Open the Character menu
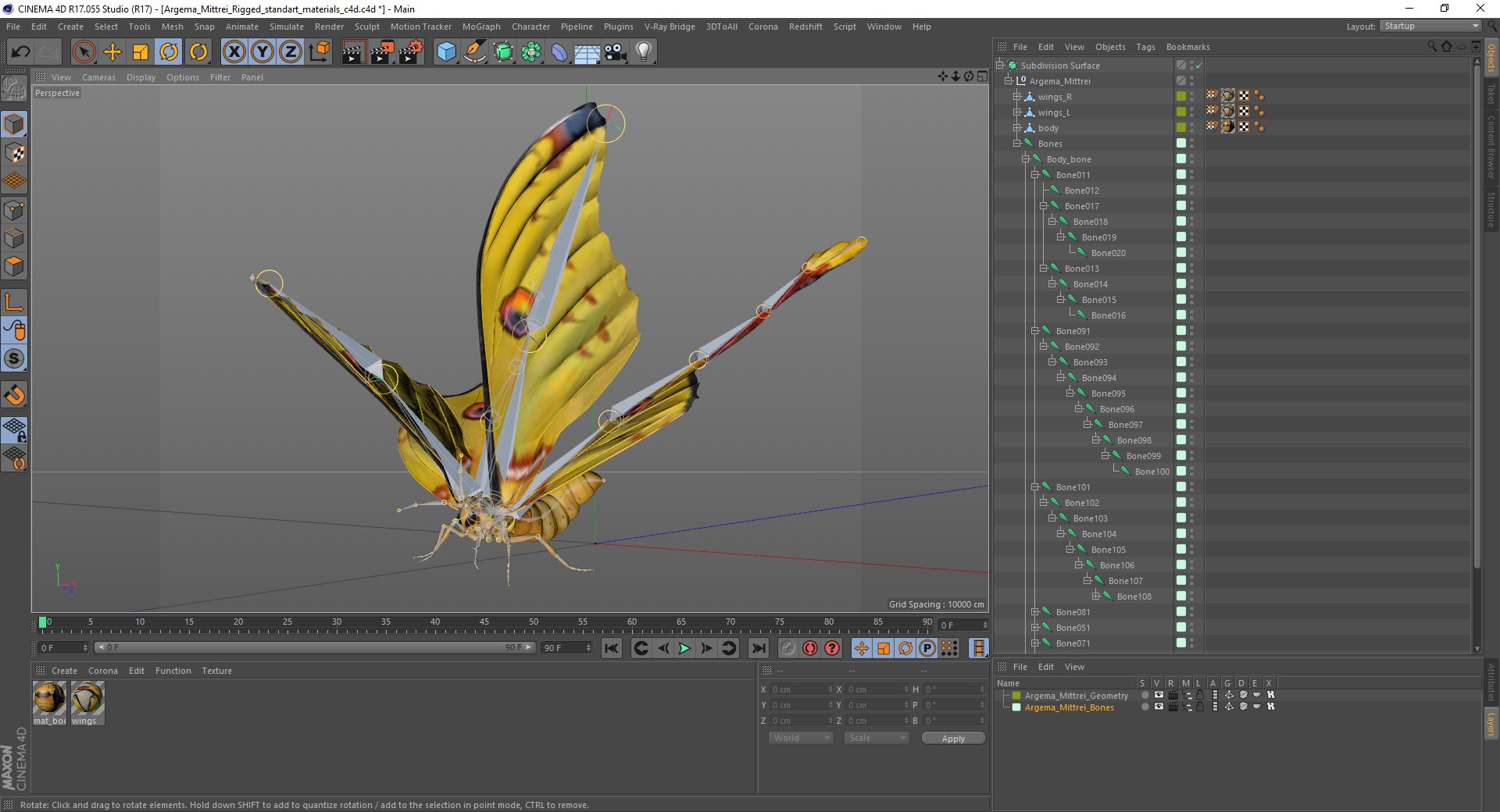This screenshot has width=1500, height=812. [x=530, y=27]
